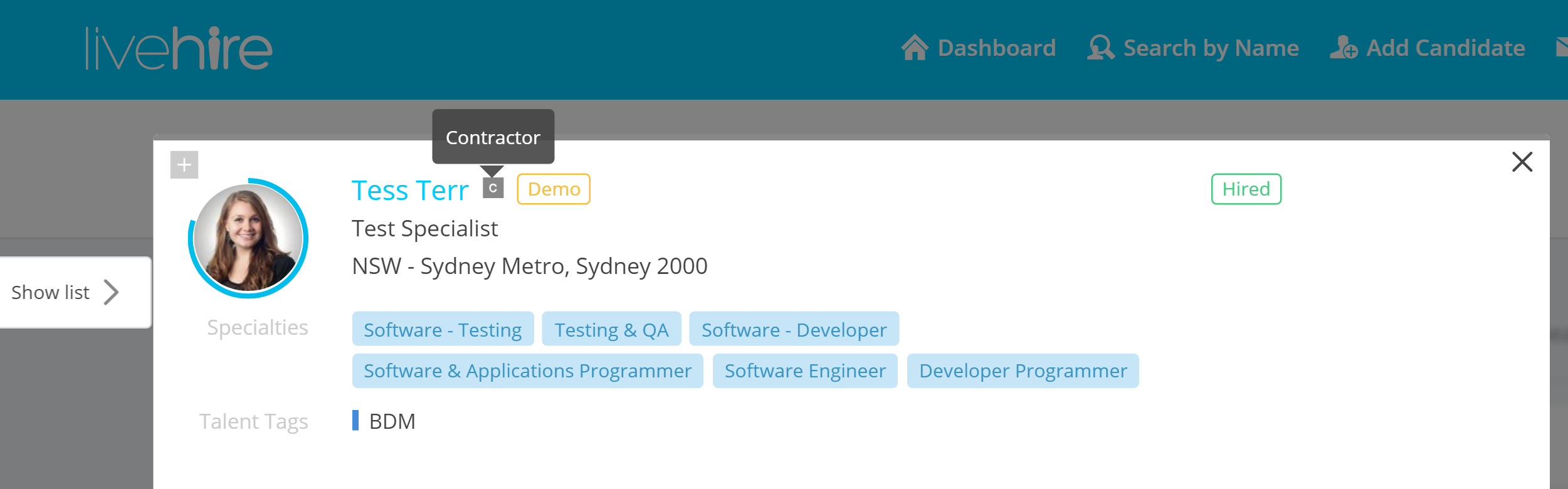Click the livehire logo
This screenshot has height=489, width=1568.
(x=179, y=48)
